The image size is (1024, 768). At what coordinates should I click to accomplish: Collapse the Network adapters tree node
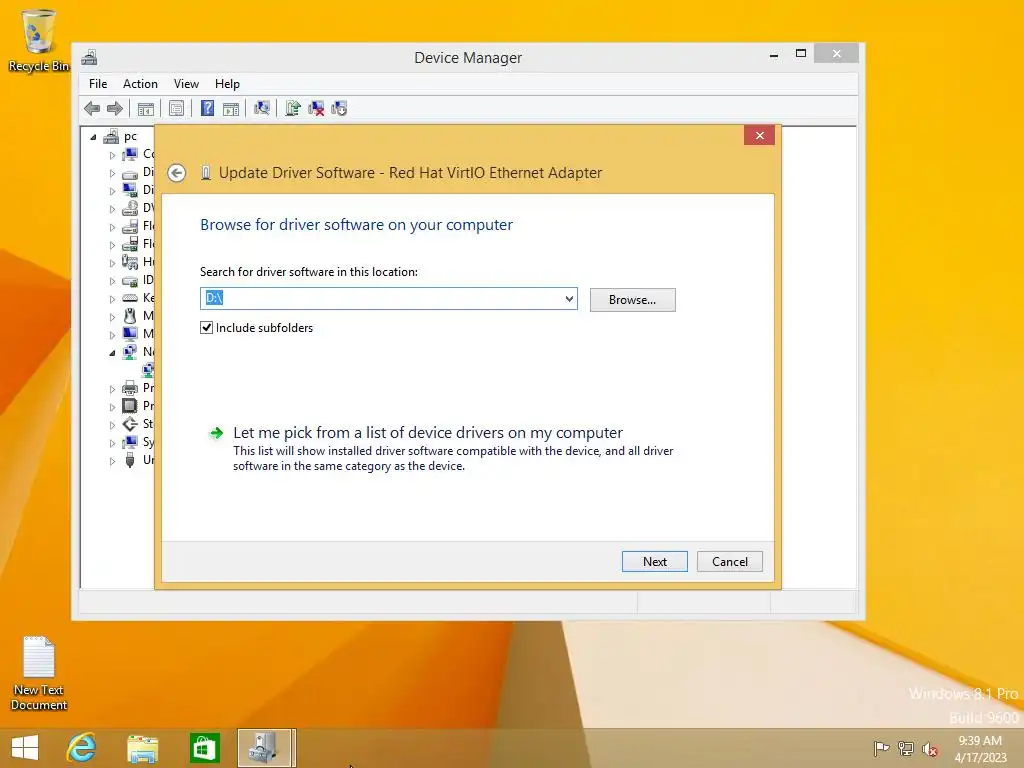[112, 353]
